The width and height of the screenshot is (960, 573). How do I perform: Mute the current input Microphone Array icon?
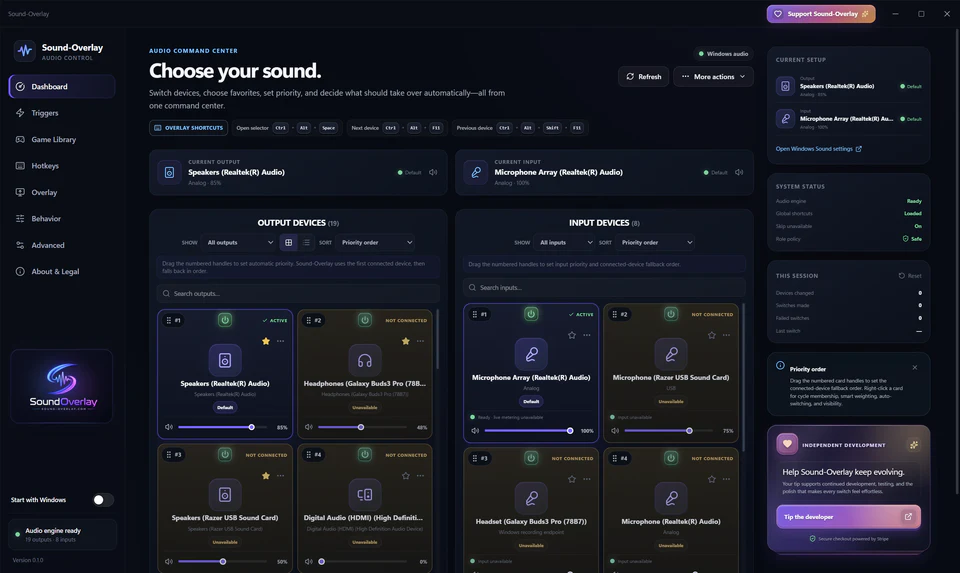(x=739, y=172)
